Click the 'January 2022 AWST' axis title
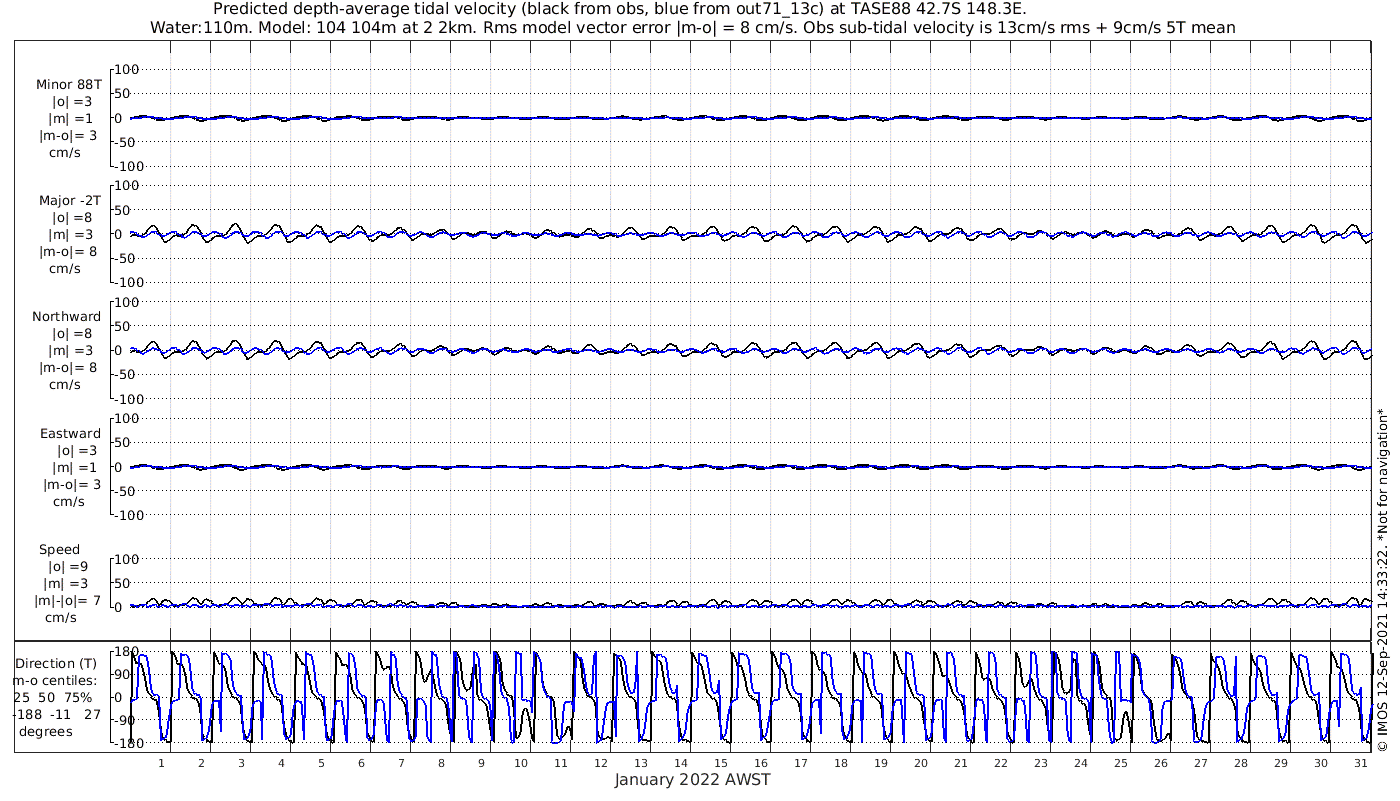Image resolution: width=1400 pixels, height=801 pixels. [x=692, y=780]
